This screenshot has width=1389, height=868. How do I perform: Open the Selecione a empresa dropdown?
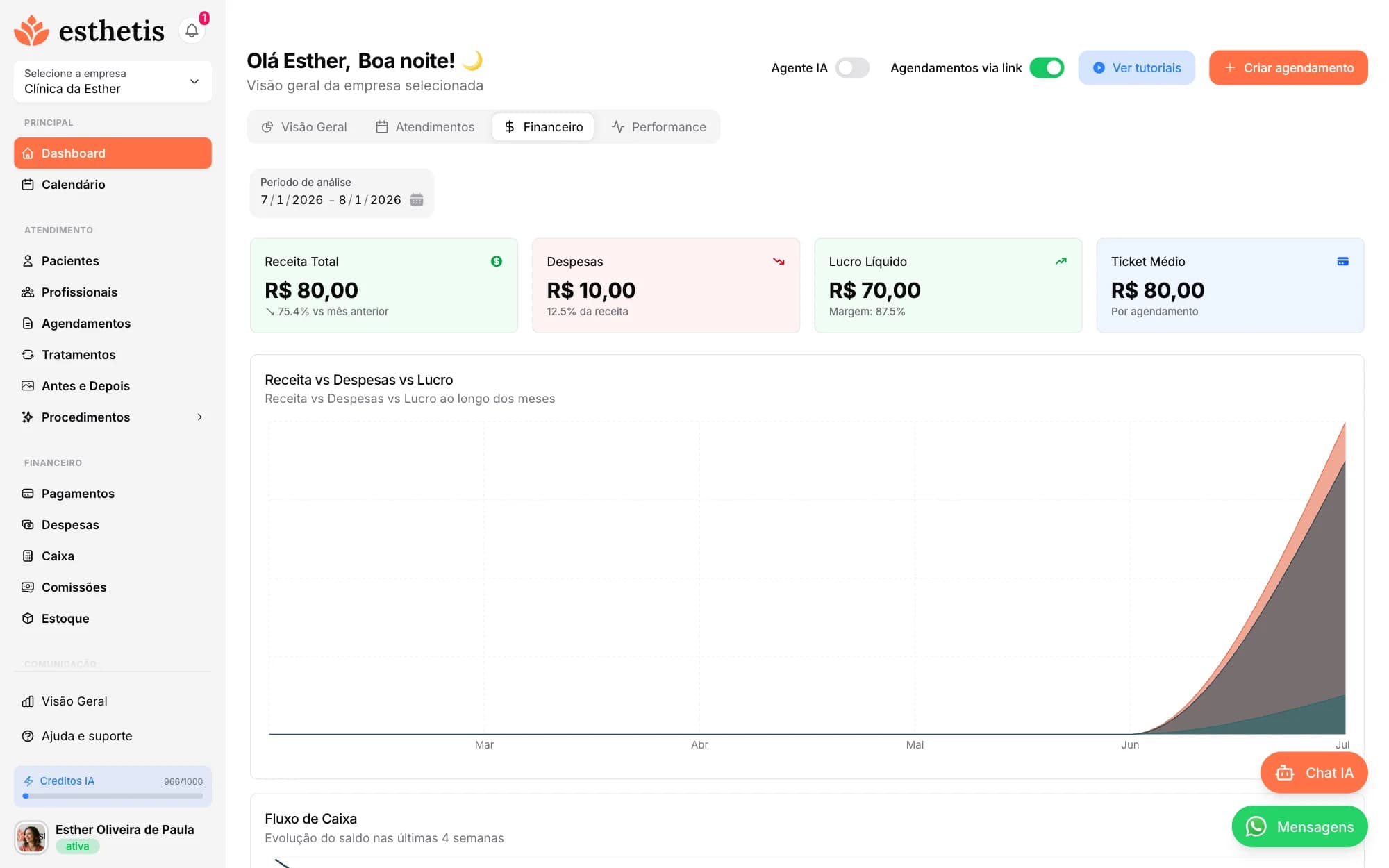pyautogui.click(x=113, y=81)
